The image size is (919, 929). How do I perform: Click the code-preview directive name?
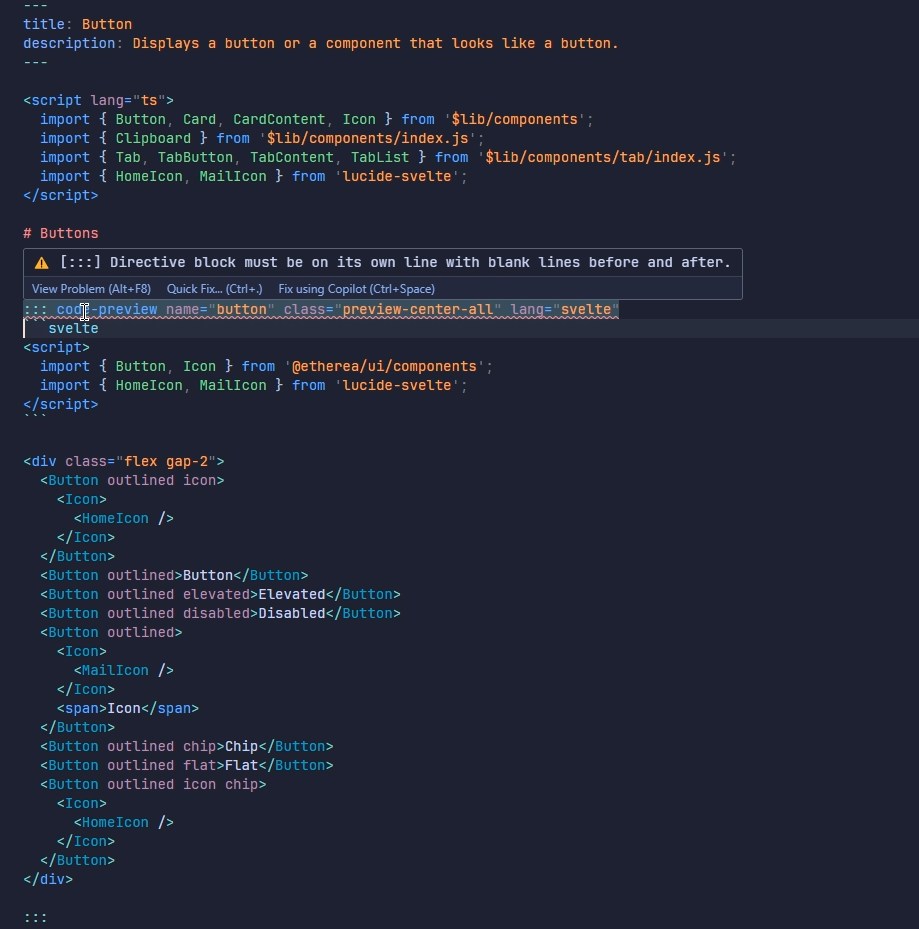pos(107,309)
